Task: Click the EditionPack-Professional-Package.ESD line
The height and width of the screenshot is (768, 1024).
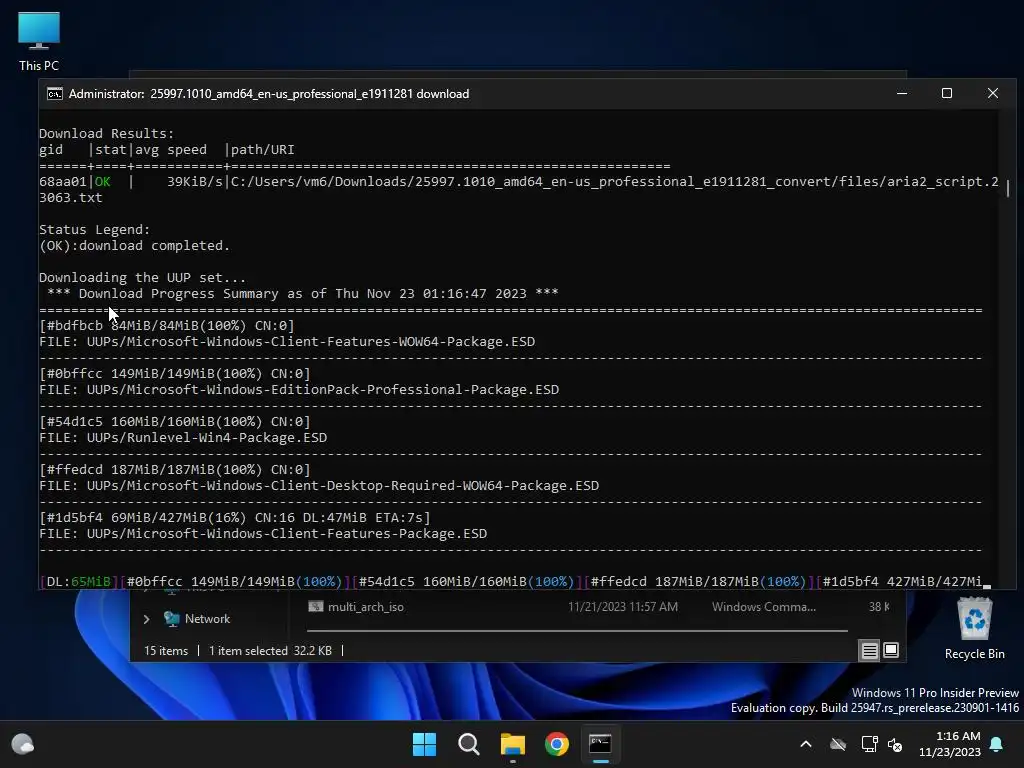Action: point(299,390)
